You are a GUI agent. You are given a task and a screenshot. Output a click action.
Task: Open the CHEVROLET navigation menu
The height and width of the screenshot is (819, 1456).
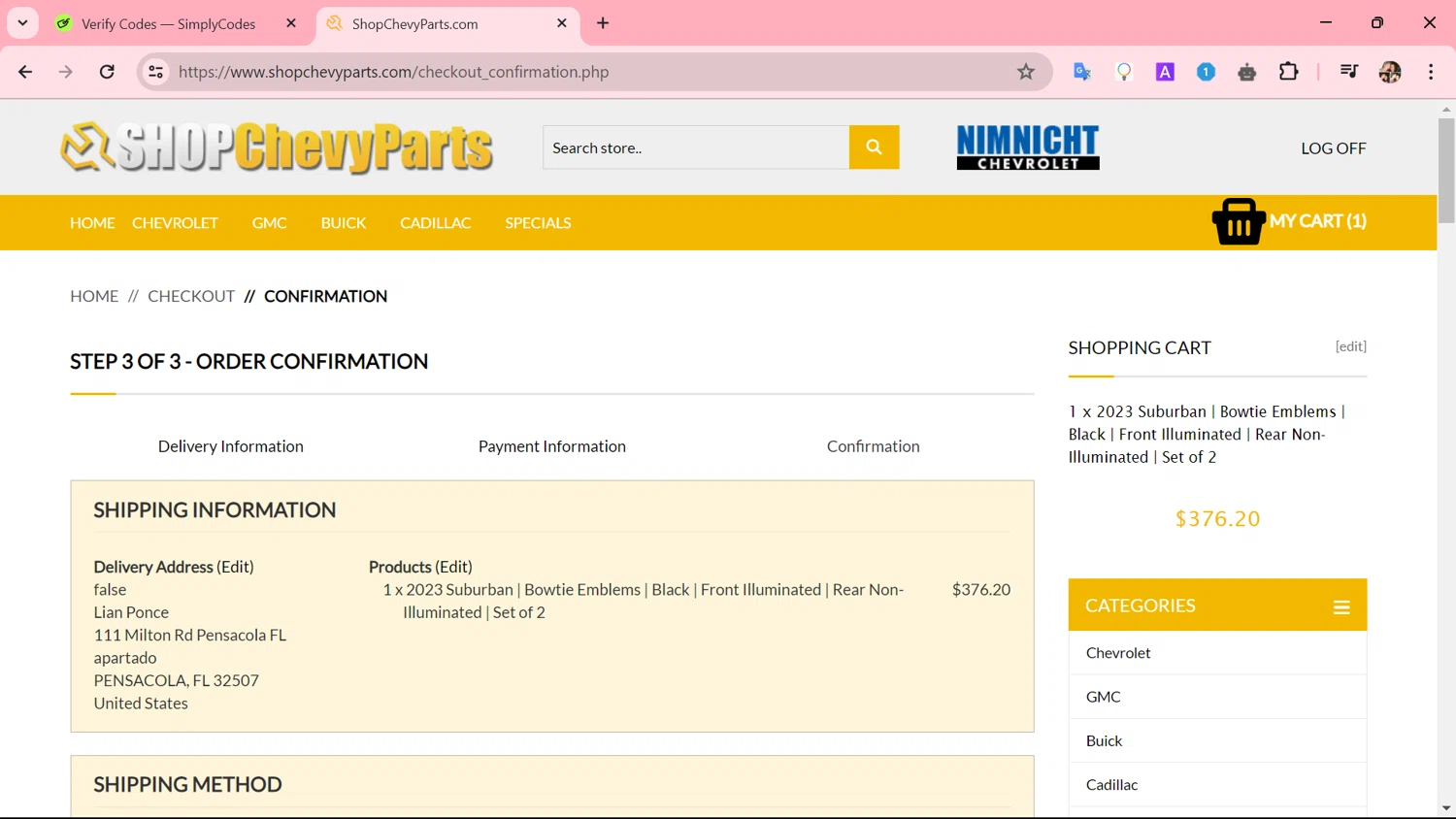pos(175,223)
